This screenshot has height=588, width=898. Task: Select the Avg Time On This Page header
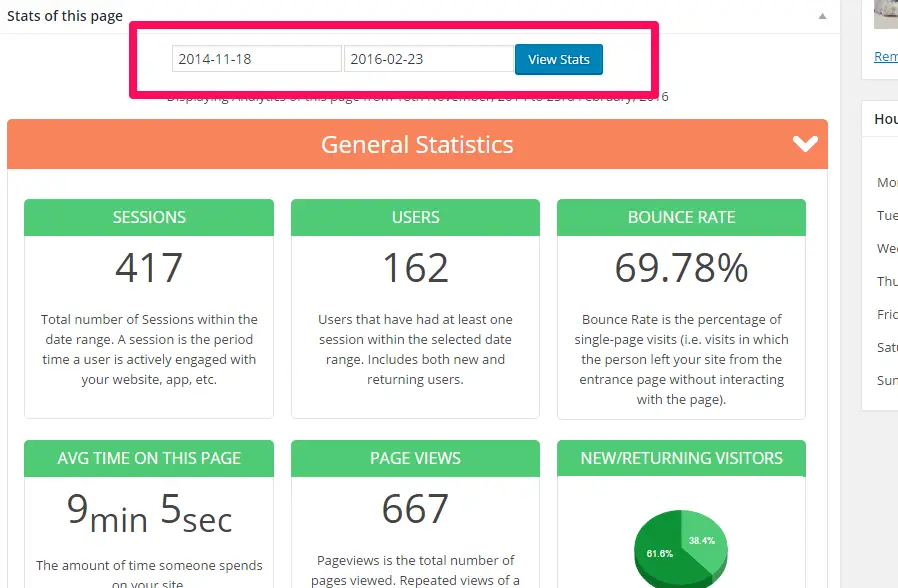pos(149,459)
